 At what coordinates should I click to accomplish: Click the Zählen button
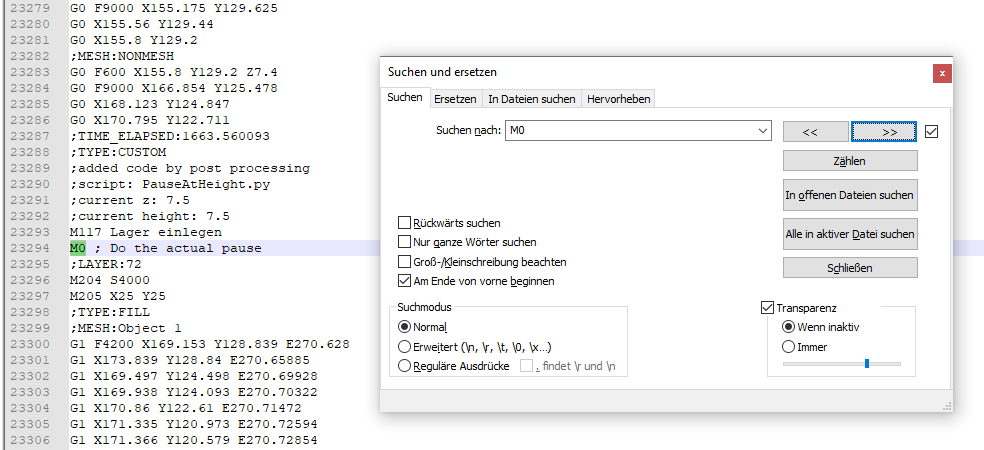coord(850,161)
